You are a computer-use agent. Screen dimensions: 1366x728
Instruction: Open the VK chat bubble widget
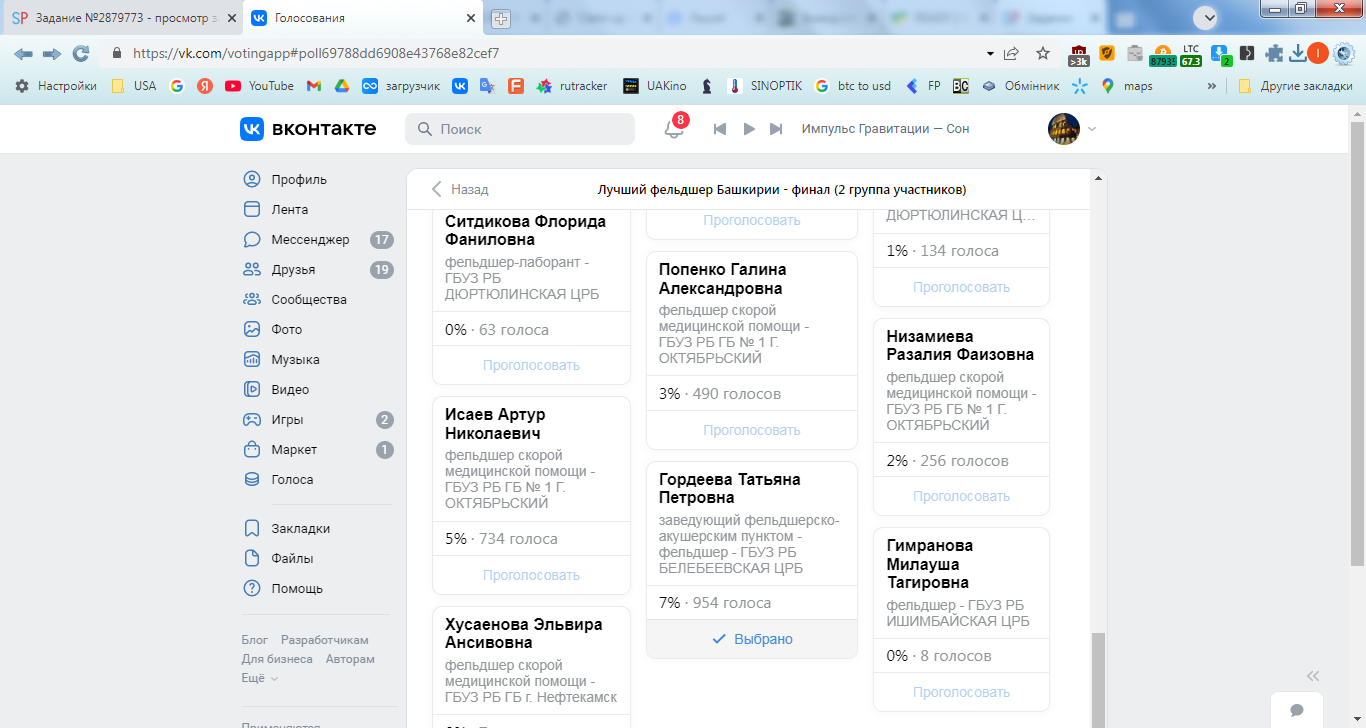coord(1297,710)
